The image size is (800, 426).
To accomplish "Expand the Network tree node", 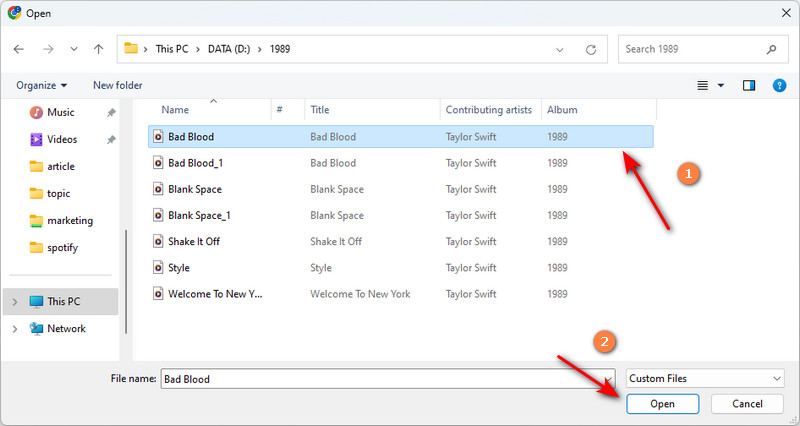I will [x=15, y=329].
